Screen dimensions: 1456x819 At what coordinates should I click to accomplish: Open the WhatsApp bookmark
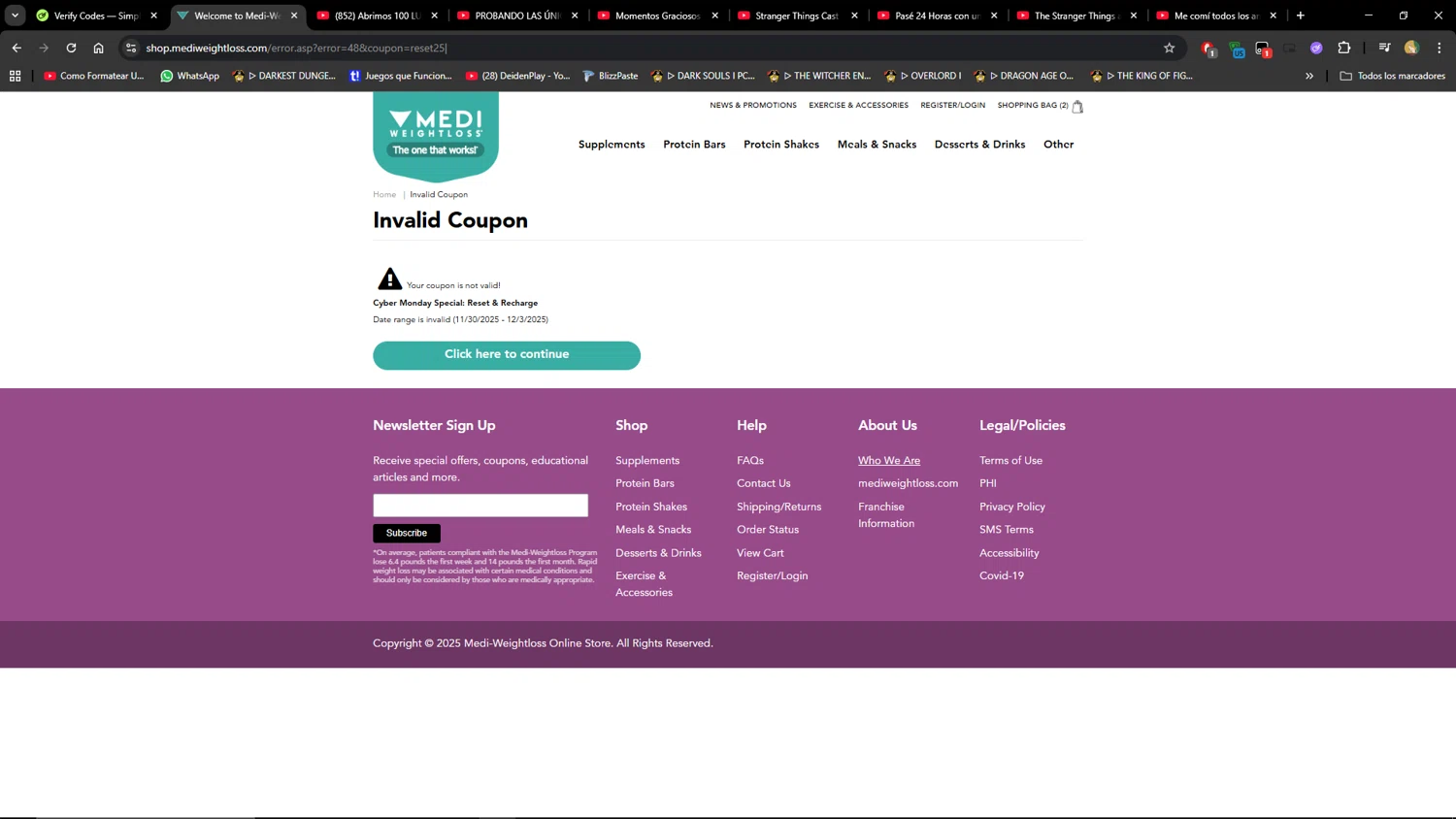[190, 76]
